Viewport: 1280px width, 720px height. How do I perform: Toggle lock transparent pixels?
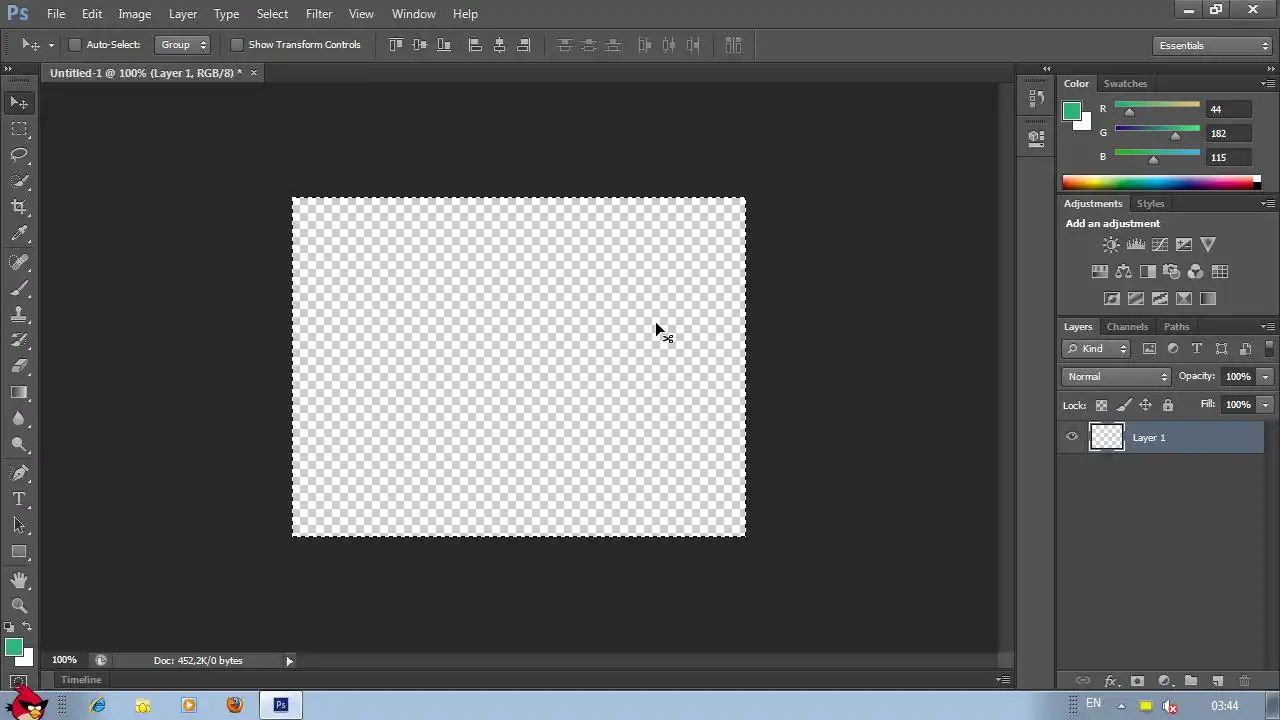(x=1101, y=405)
